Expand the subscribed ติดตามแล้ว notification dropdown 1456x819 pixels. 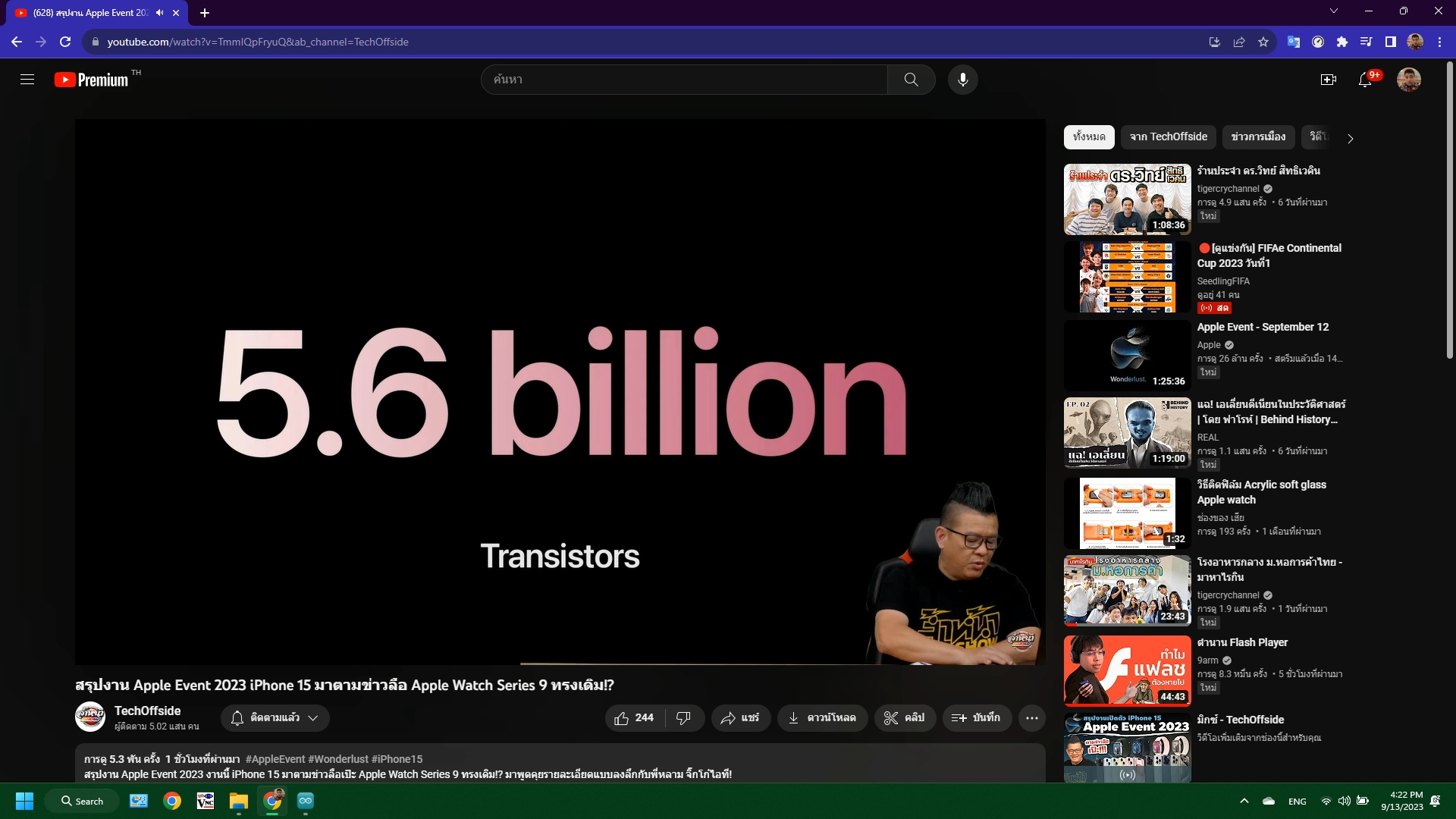coord(275,718)
